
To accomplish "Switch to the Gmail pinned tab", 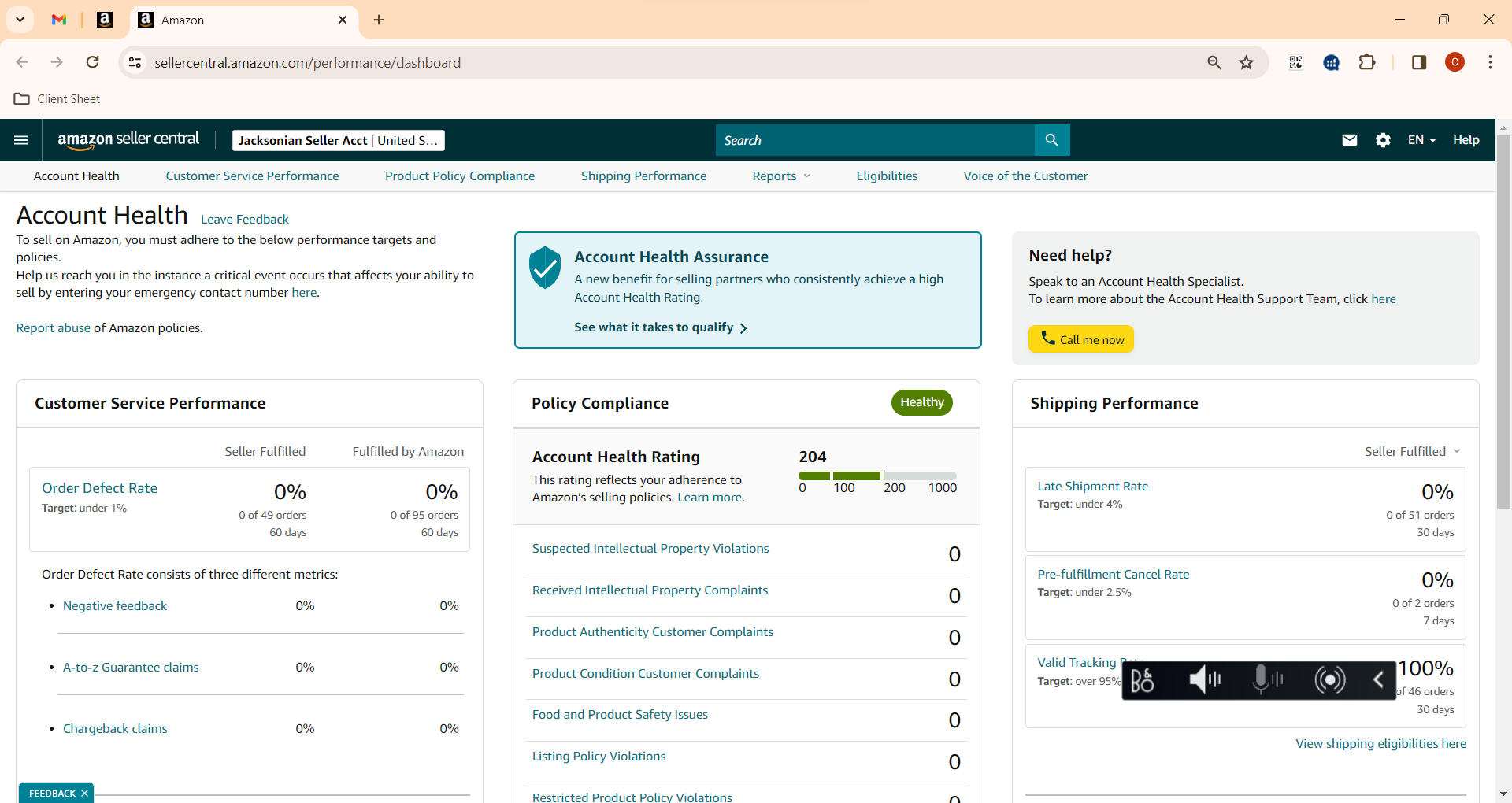I will click(59, 20).
